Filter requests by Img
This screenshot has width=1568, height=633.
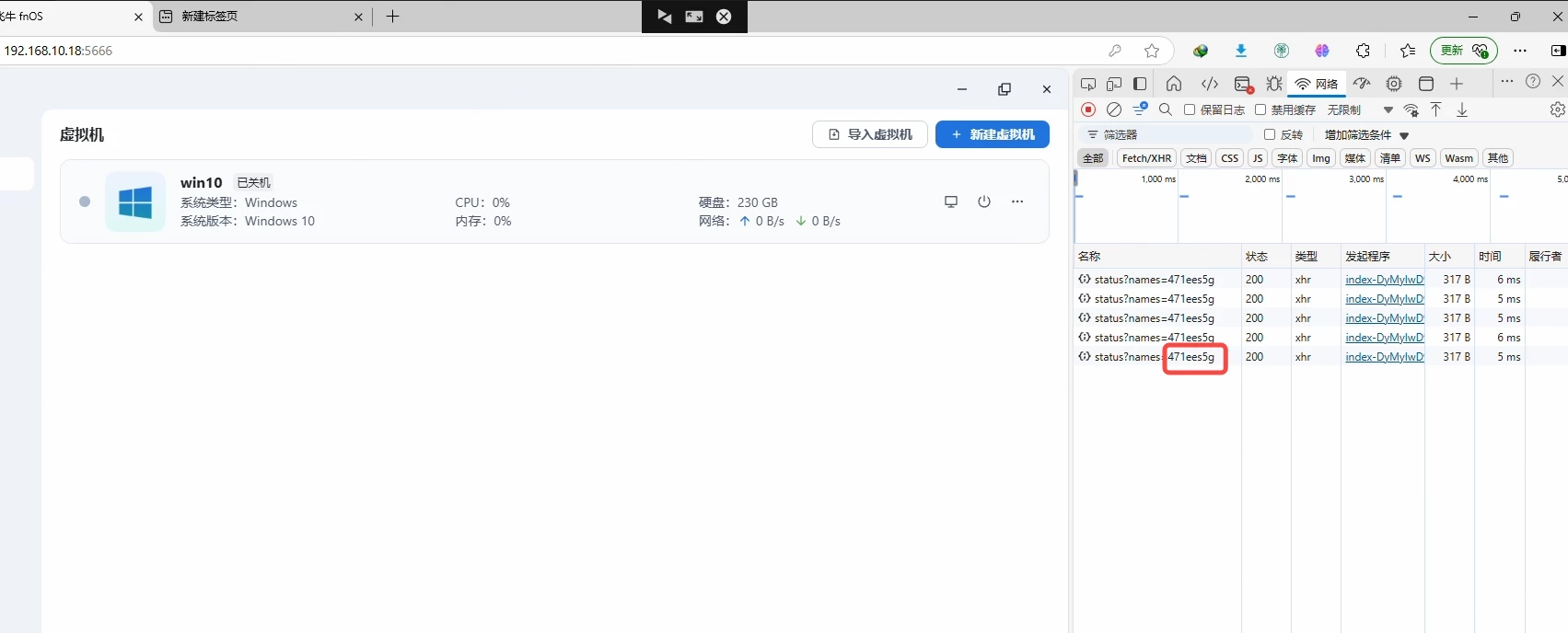(x=1321, y=158)
